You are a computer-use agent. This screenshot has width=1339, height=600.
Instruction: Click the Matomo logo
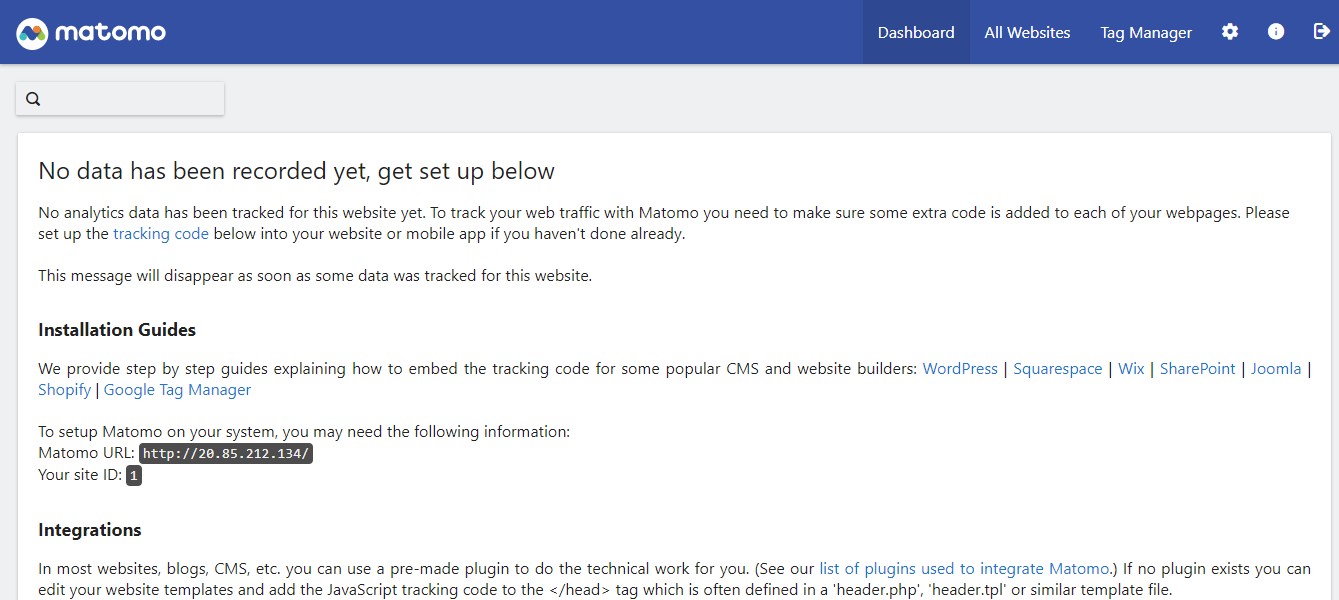tap(91, 33)
